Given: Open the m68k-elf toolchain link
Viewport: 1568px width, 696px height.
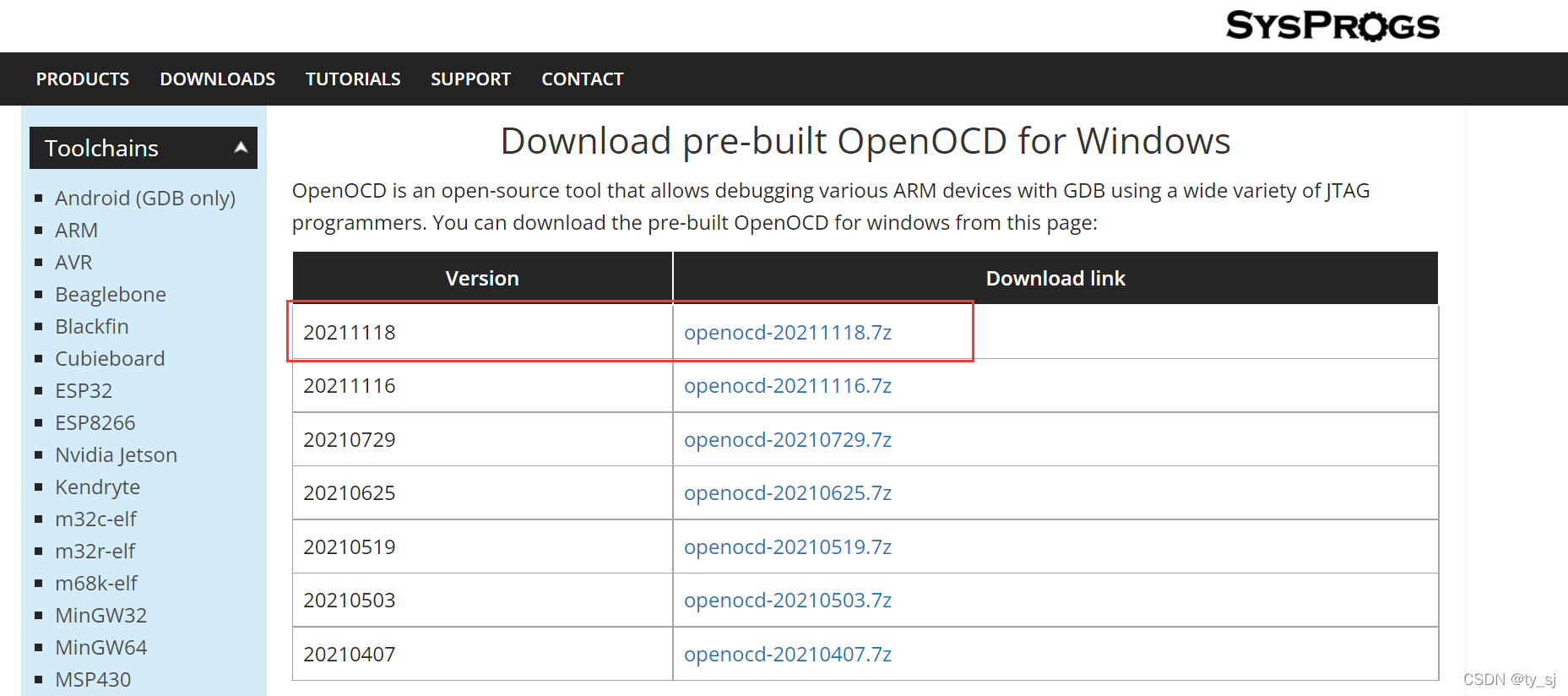Looking at the screenshot, I should [96, 584].
